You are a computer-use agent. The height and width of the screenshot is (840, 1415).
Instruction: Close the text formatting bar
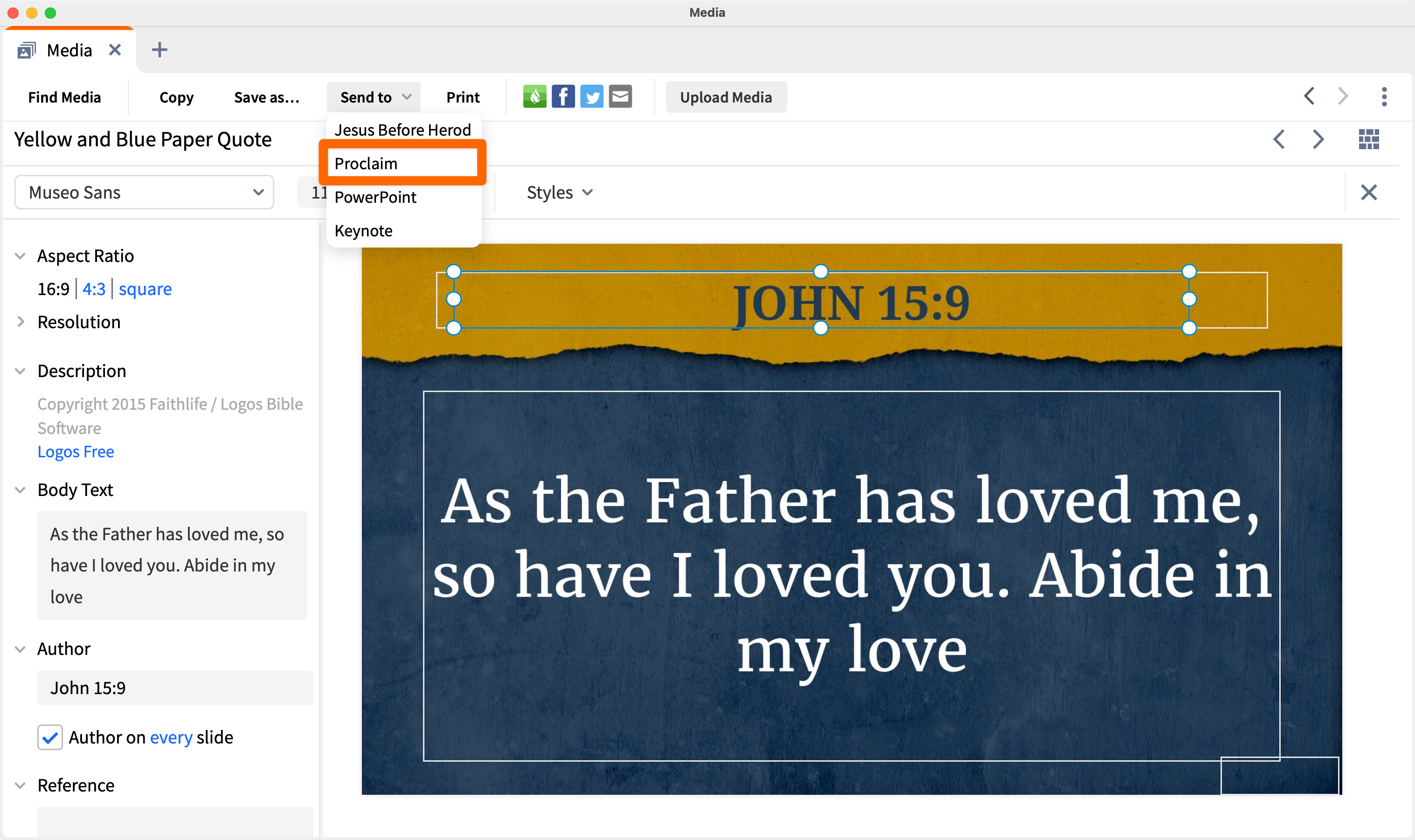pos(1368,193)
